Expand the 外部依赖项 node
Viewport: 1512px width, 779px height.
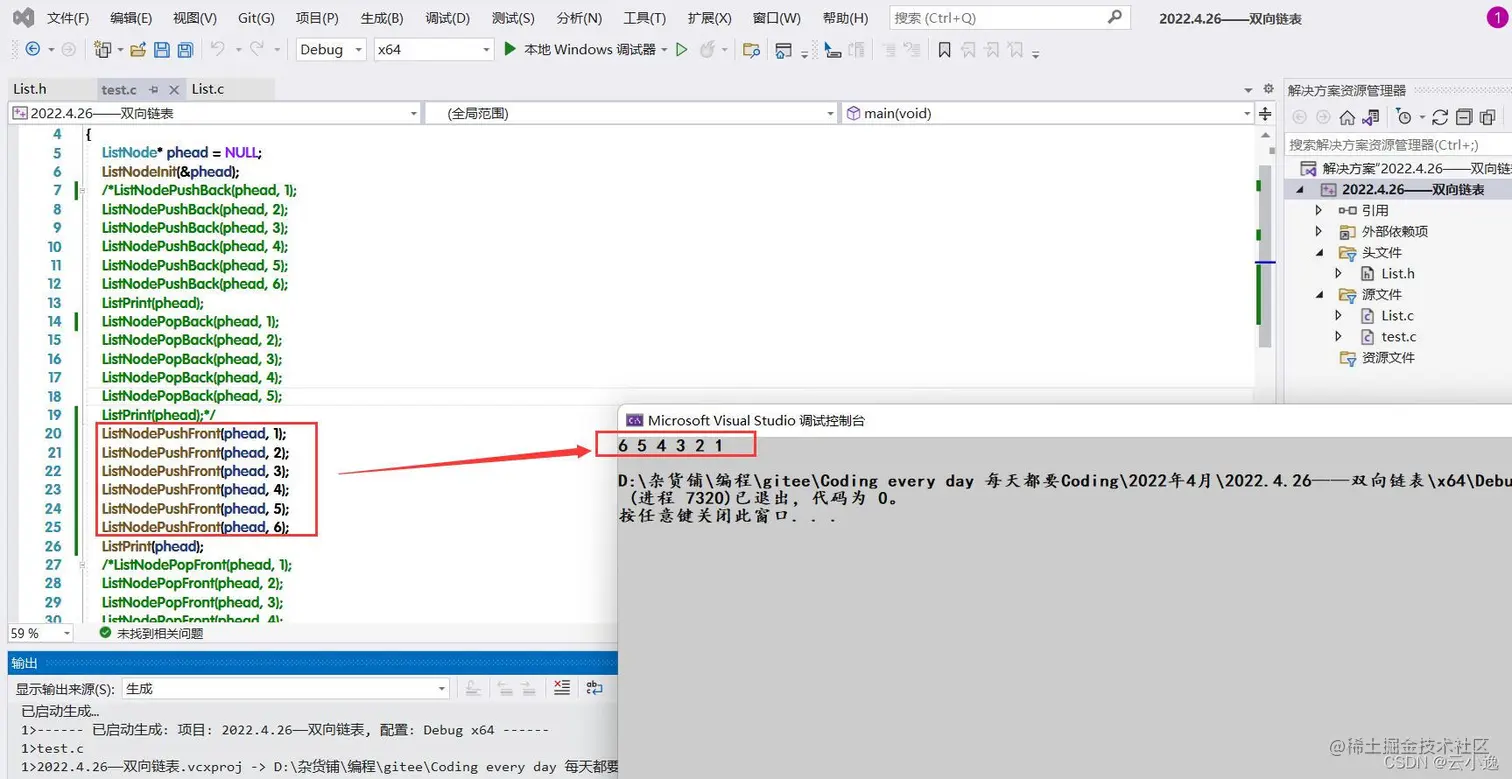click(x=1319, y=231)
